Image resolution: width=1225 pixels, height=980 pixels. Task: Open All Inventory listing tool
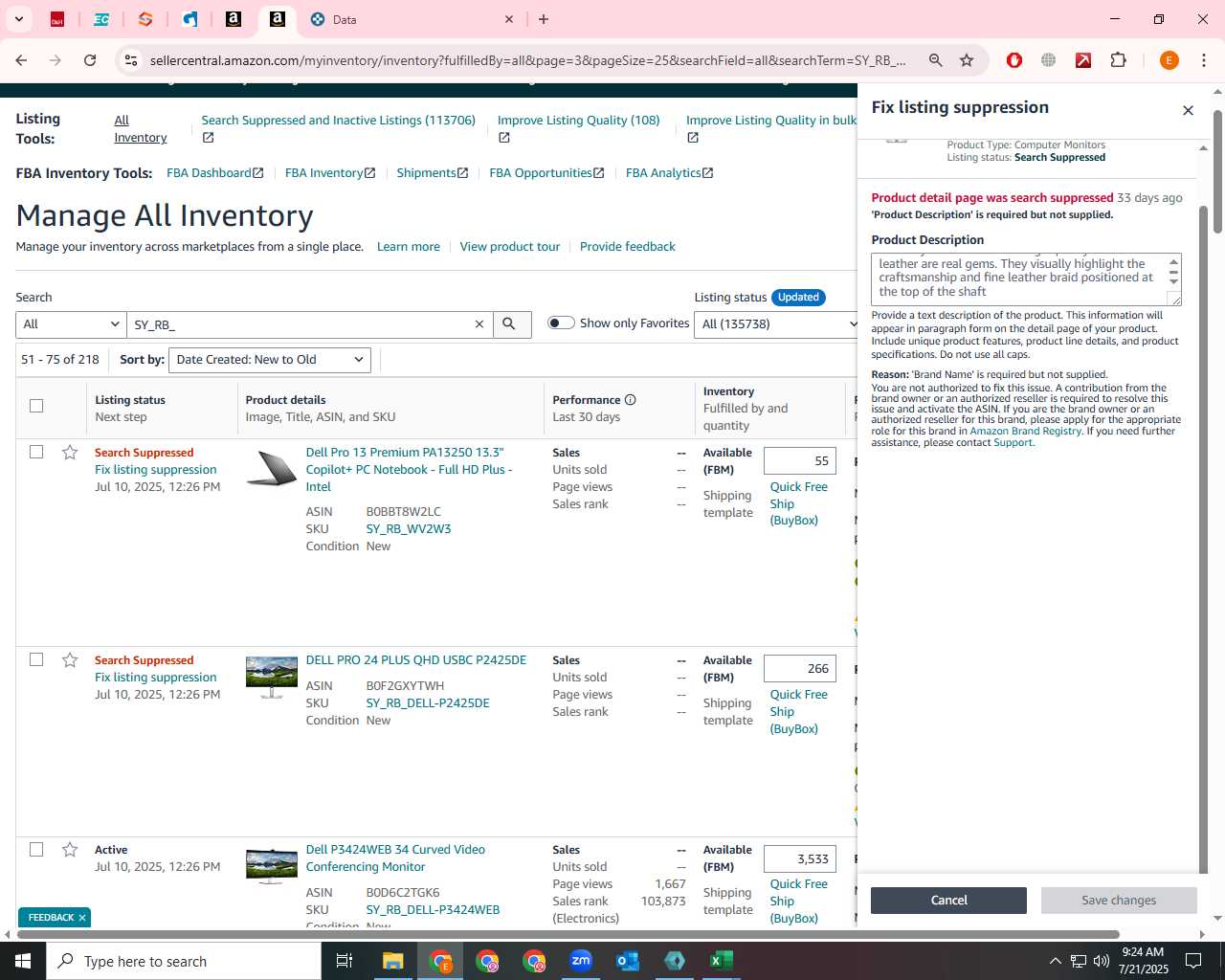pyautogui.click(x=140, y=128)
